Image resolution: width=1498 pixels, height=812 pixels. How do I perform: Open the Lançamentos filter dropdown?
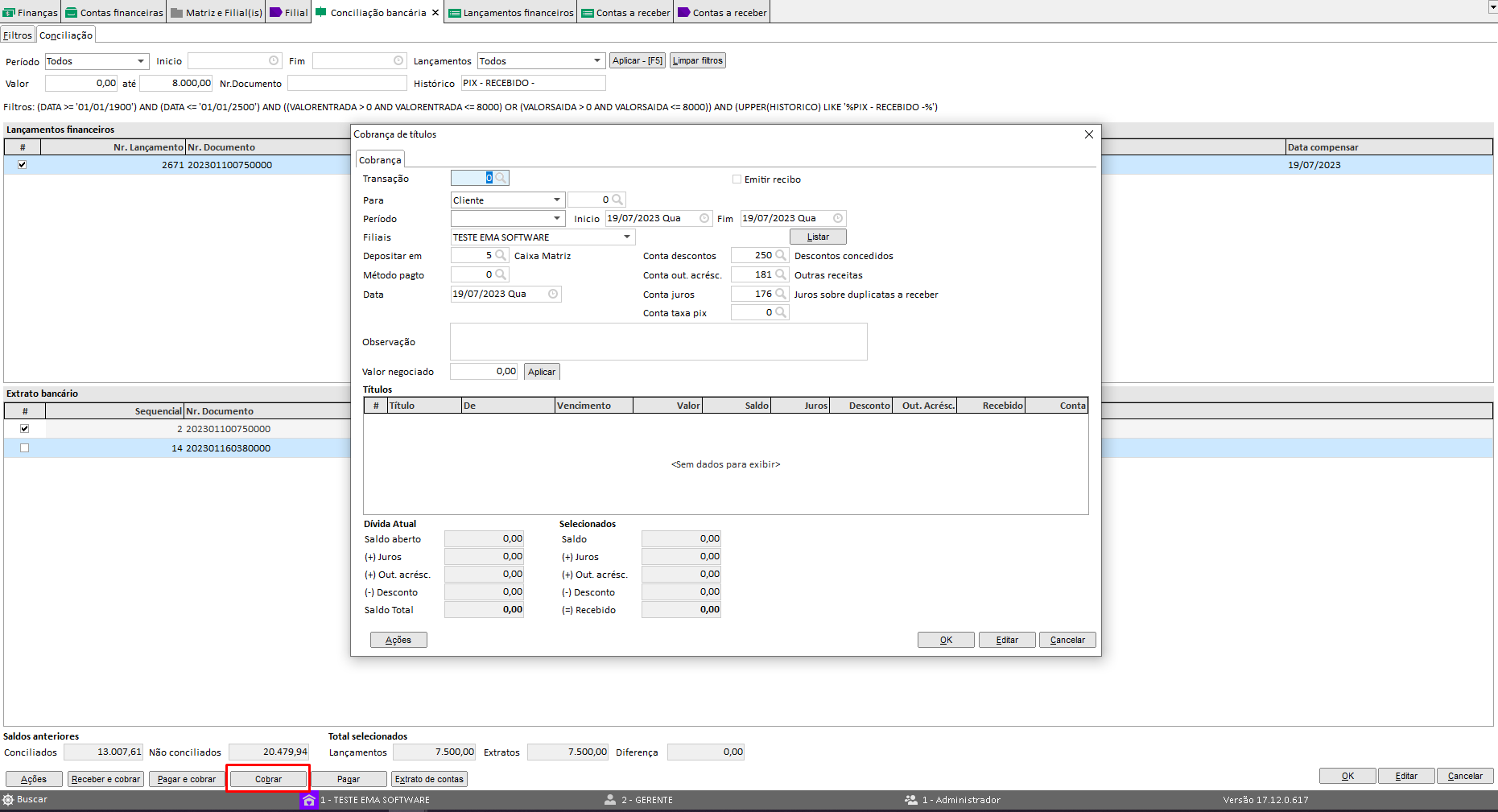click(x=596, y=61)
